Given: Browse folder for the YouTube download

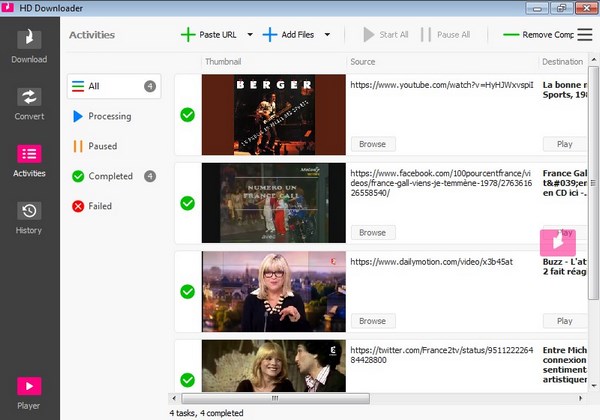Looking at the screenshot, I should point(373,144).
